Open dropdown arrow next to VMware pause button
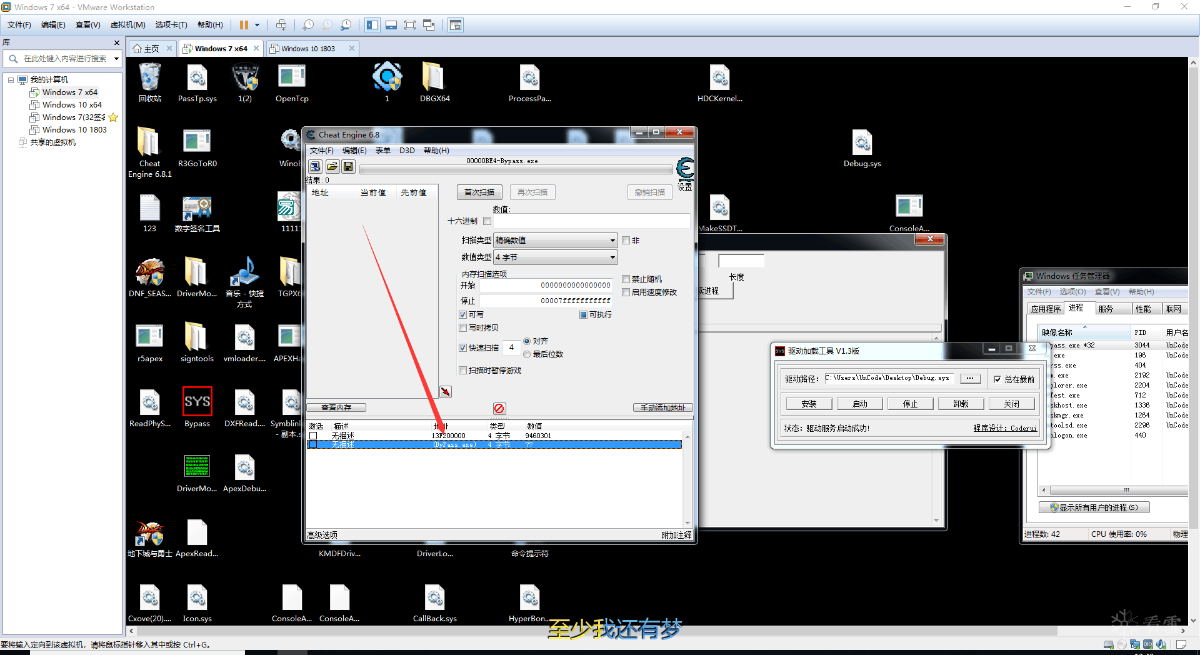The height and width of the screenshot is (655, 1200). coord(257,24)
